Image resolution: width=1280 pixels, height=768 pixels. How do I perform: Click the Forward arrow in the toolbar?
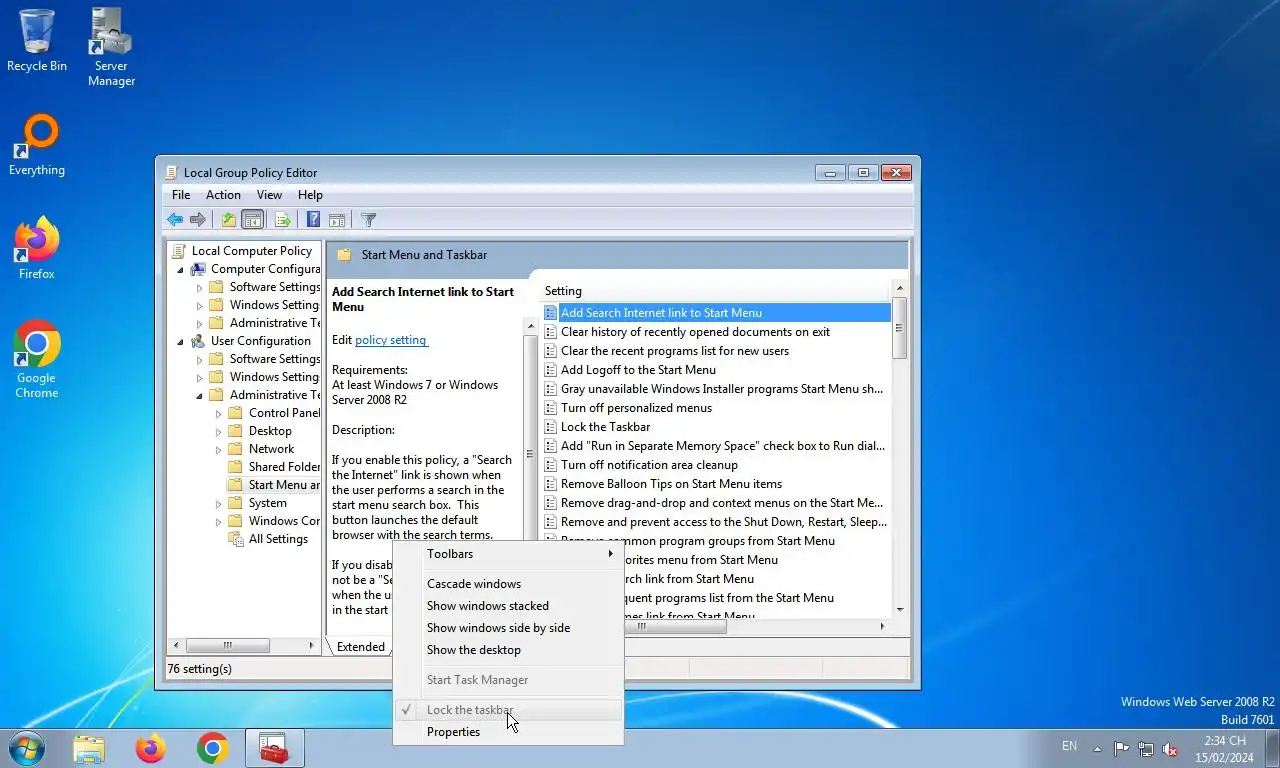(198, 220)
